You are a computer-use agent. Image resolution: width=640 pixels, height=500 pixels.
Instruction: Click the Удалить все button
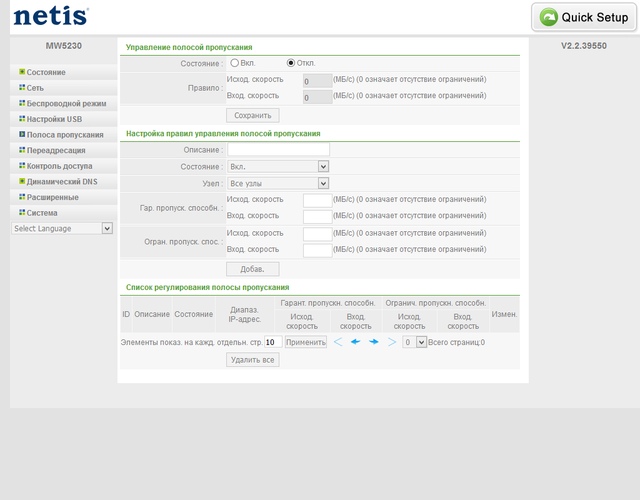[253, 360]
